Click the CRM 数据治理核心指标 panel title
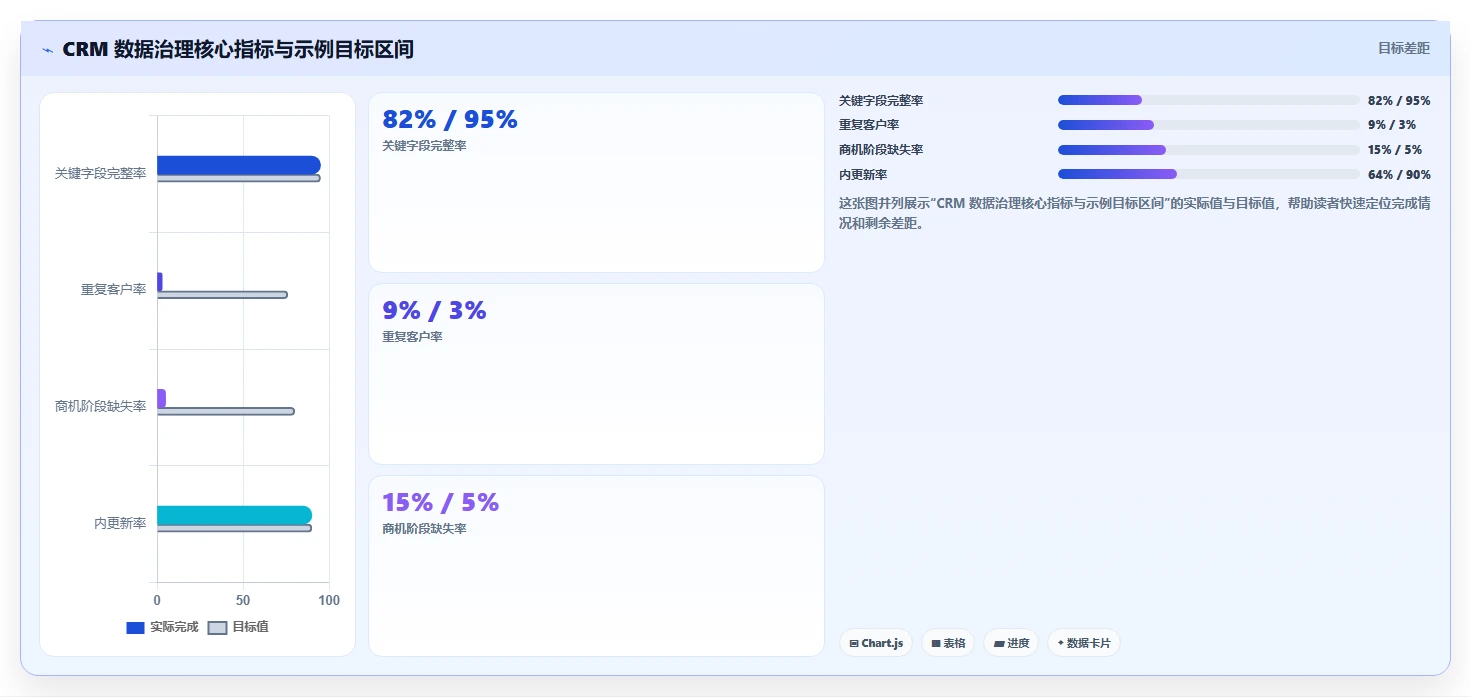1471x697 pixels. coord(238,49)
